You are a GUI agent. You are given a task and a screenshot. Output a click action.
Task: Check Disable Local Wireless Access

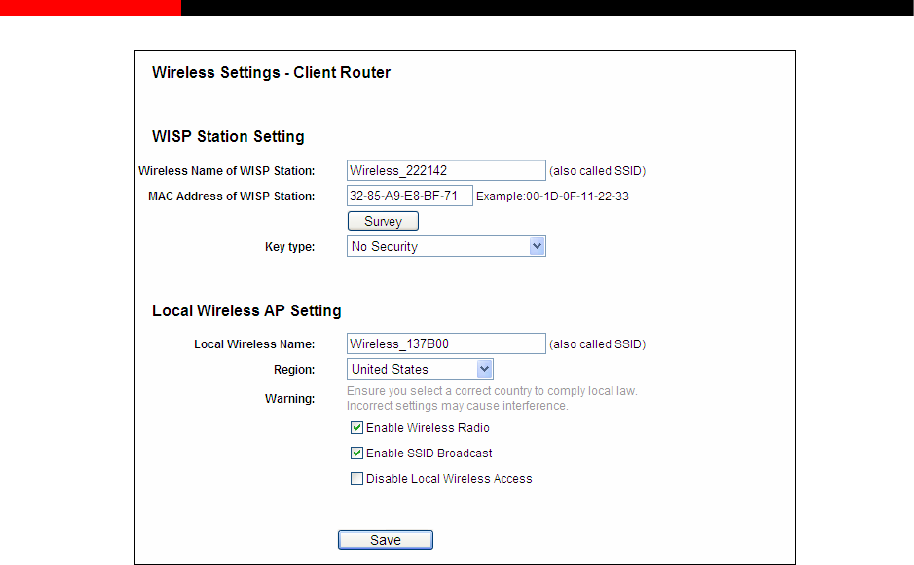click(x=357, y=479)
